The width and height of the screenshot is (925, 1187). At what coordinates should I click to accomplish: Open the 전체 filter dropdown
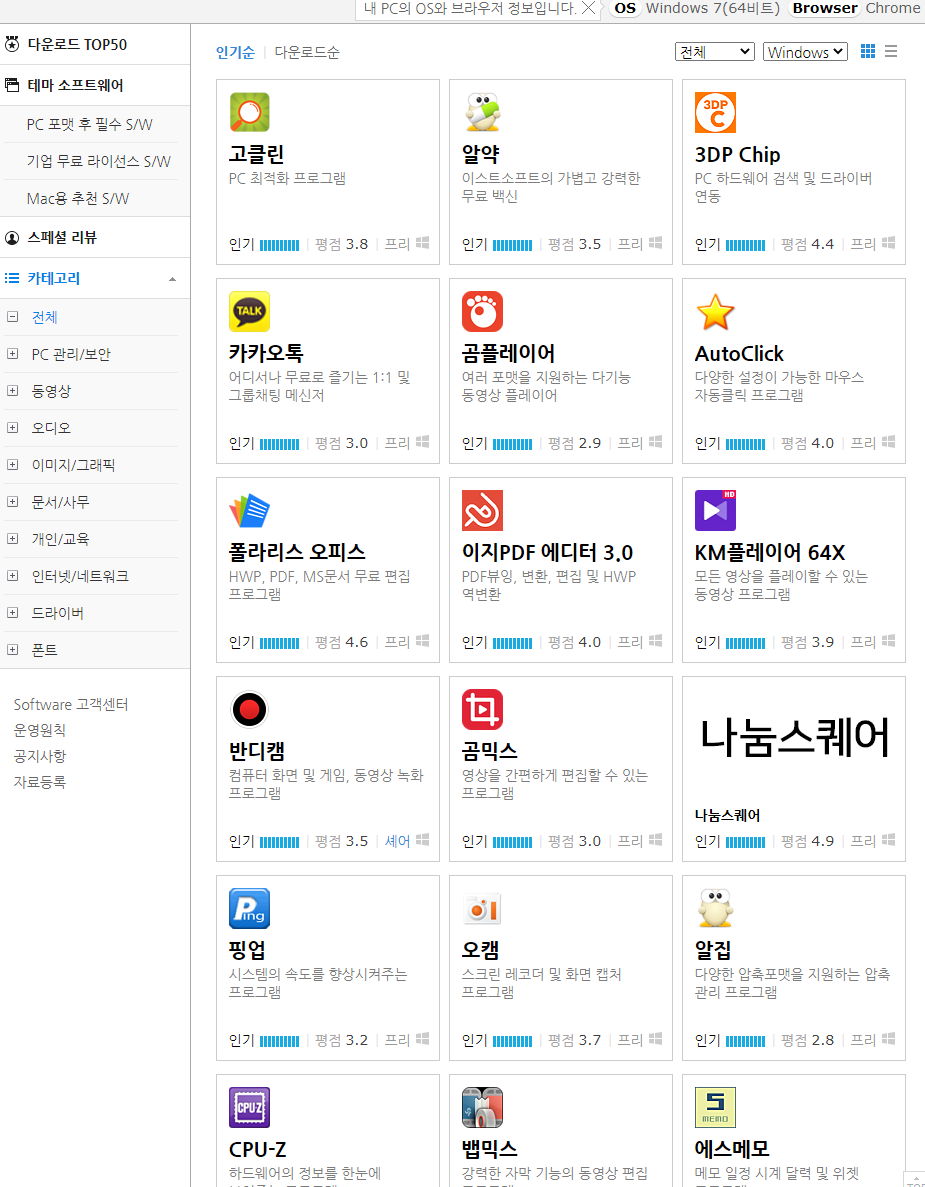715,51
